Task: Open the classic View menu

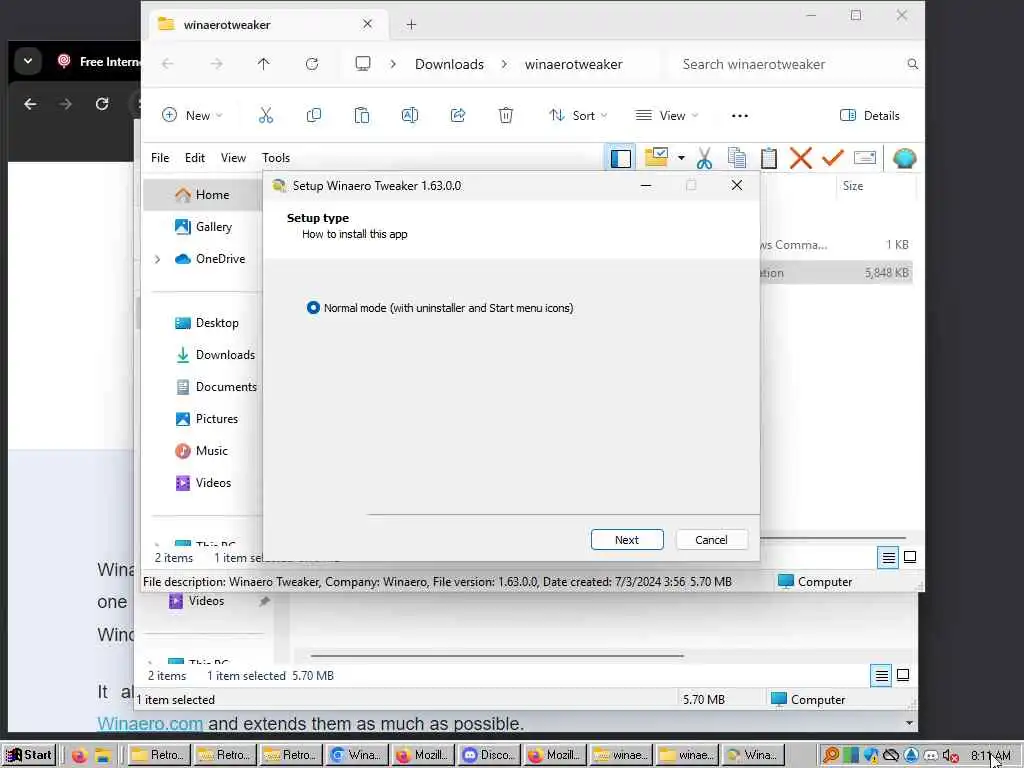Action: pyautogui.click(x=233, y=158)
